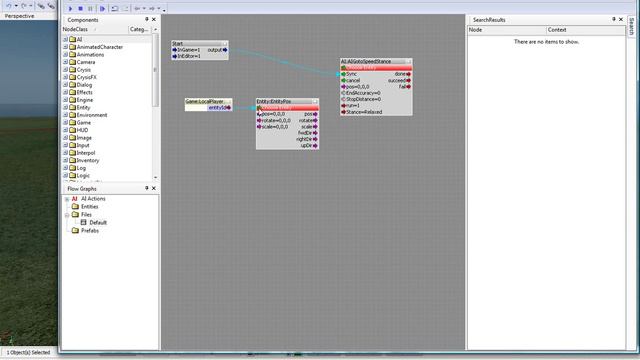This screenshot has width=640, height=360.
Task: Select the CrysisFX folder
Action: click(87, 77)
